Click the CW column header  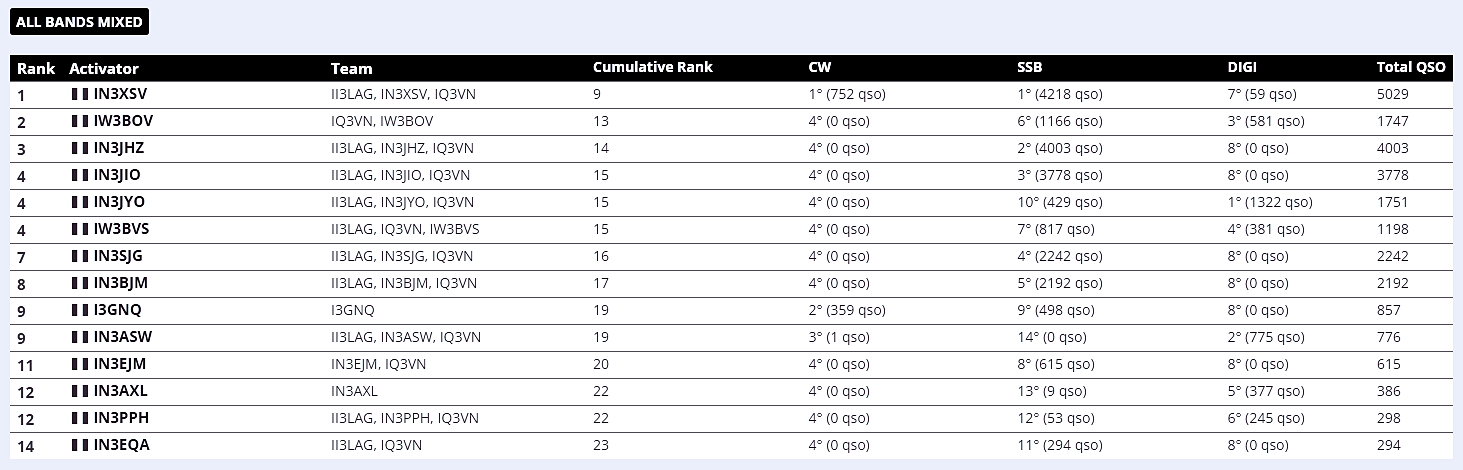click(x=819, y=68)
